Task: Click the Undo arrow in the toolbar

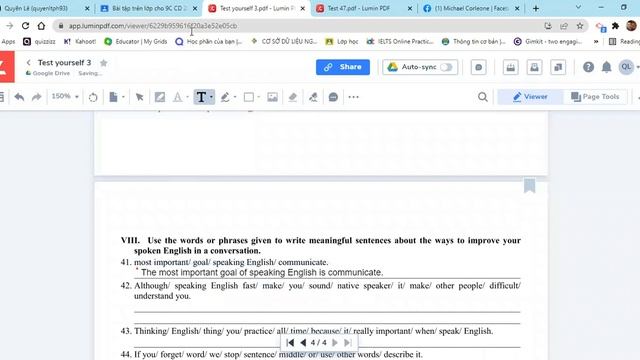Action: point(19,97)
